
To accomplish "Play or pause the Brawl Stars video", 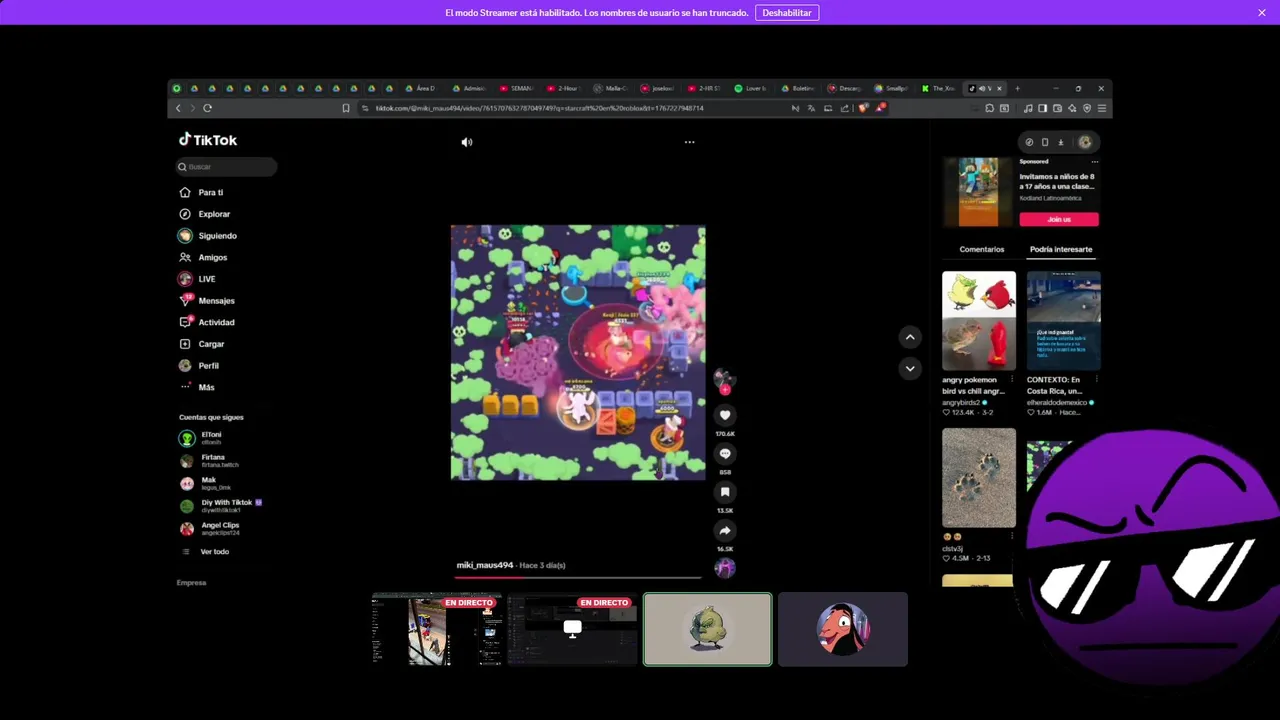I will click(x=578, y=352).
